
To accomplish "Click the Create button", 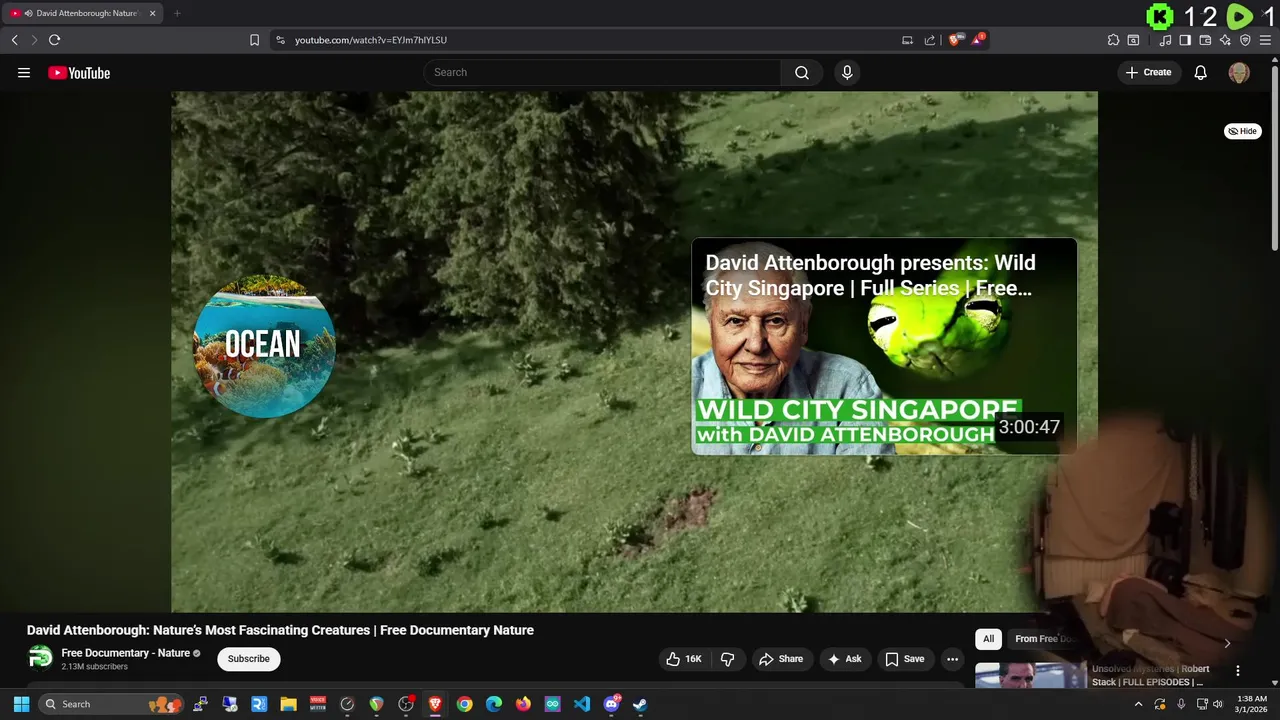I will click(1148, 73).
